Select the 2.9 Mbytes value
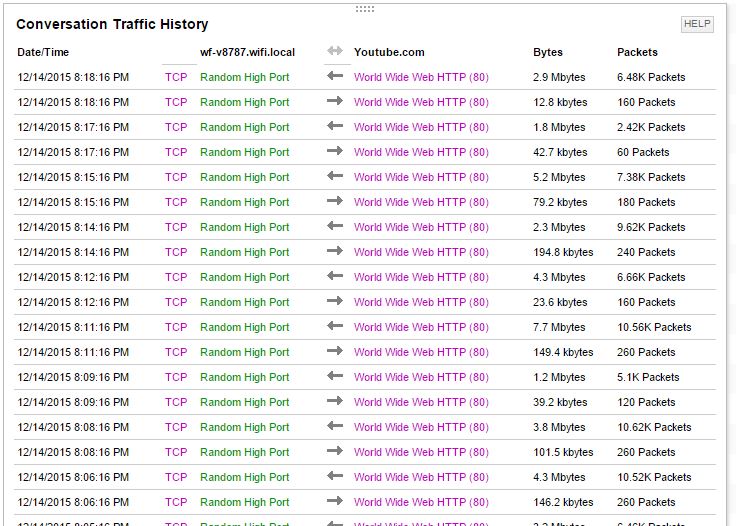 (x=559, y=77)
